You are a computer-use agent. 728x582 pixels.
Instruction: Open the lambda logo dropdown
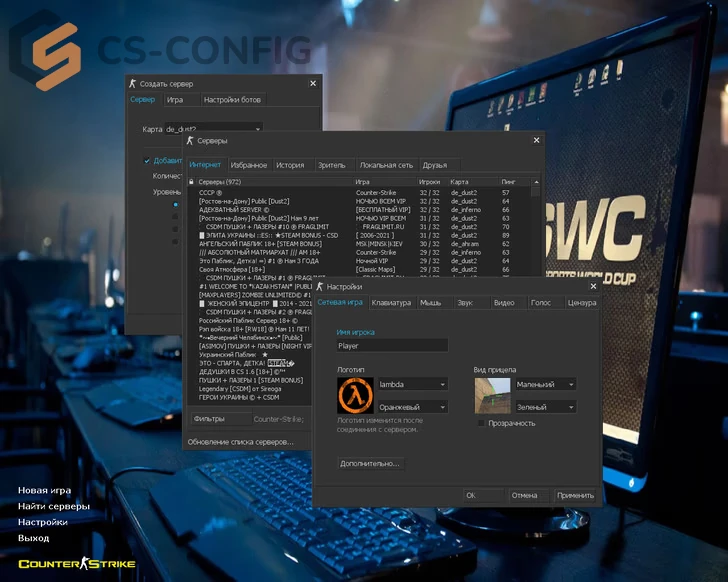coord(413,384)
